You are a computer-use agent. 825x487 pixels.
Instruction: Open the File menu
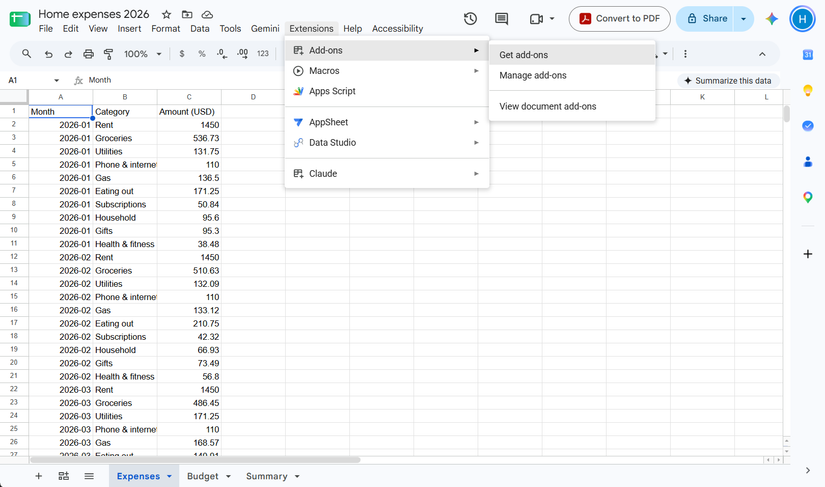click(x=46, y=28)
